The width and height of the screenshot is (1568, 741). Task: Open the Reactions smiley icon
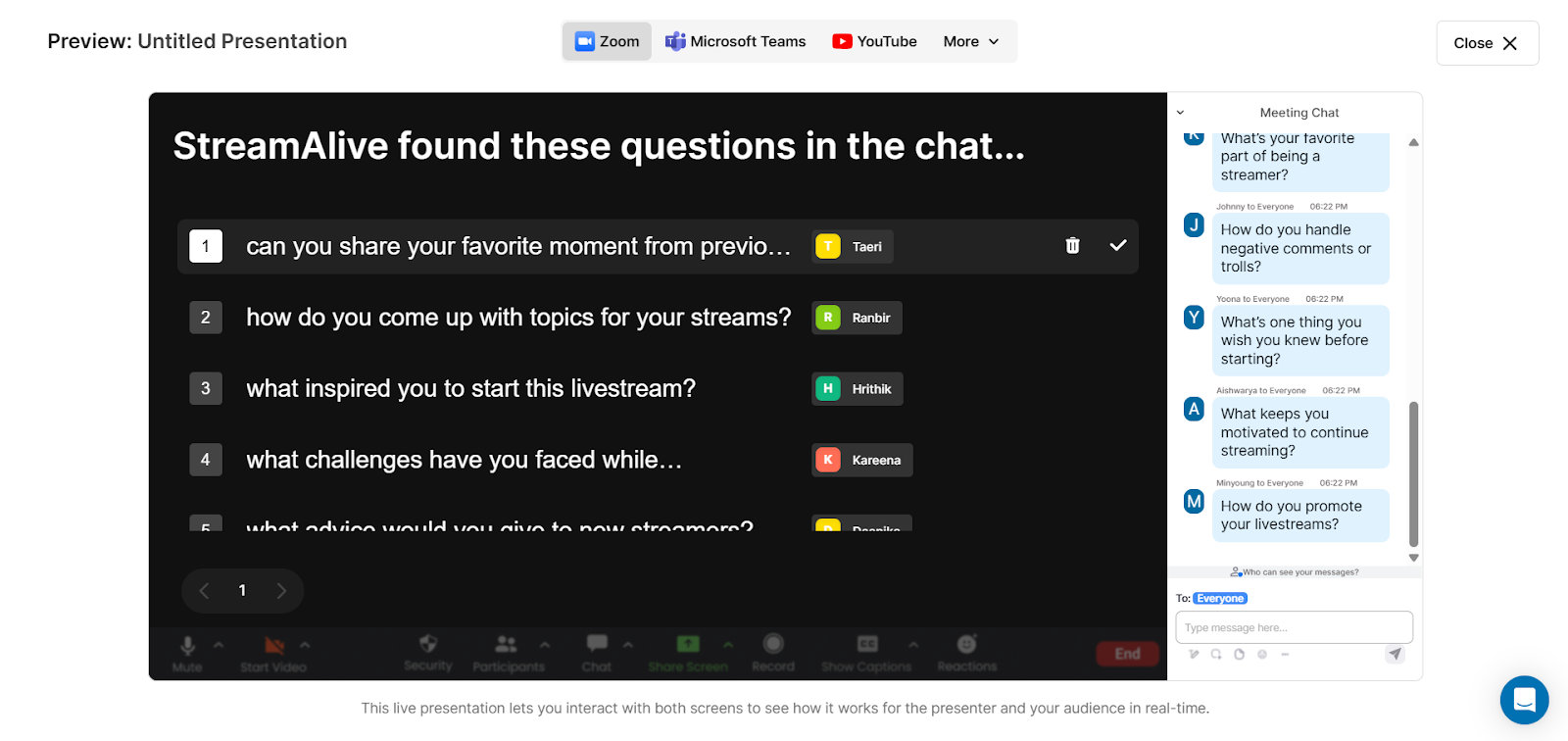tap(967, 644)
